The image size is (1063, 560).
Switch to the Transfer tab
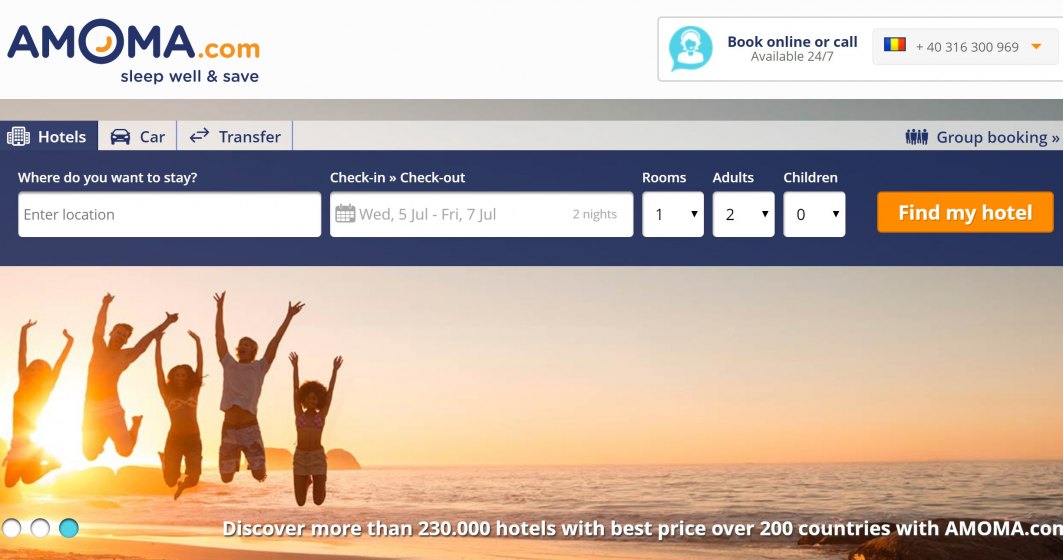click(x=235, y=136)
